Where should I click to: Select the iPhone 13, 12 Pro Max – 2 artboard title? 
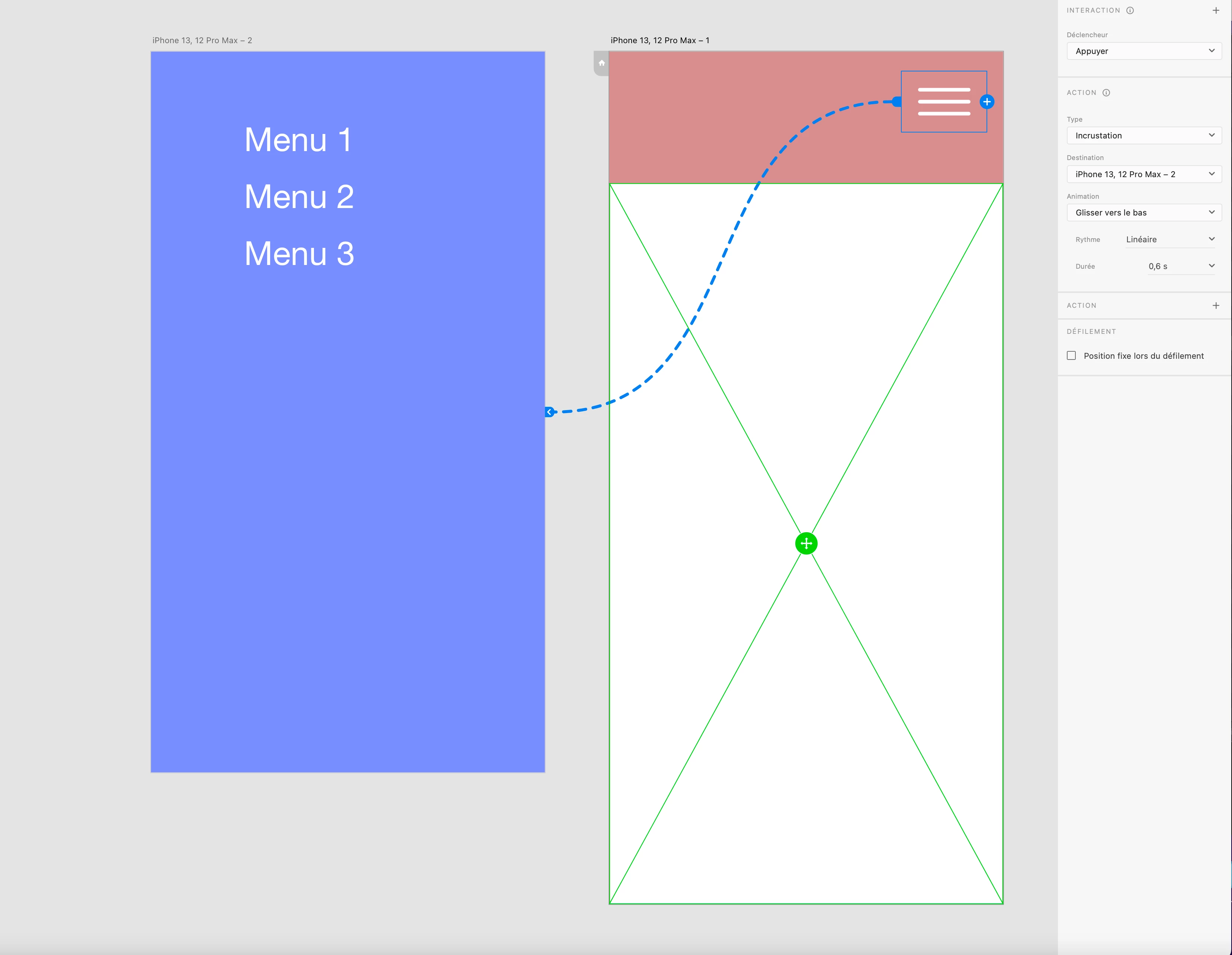tap(202, 41)
